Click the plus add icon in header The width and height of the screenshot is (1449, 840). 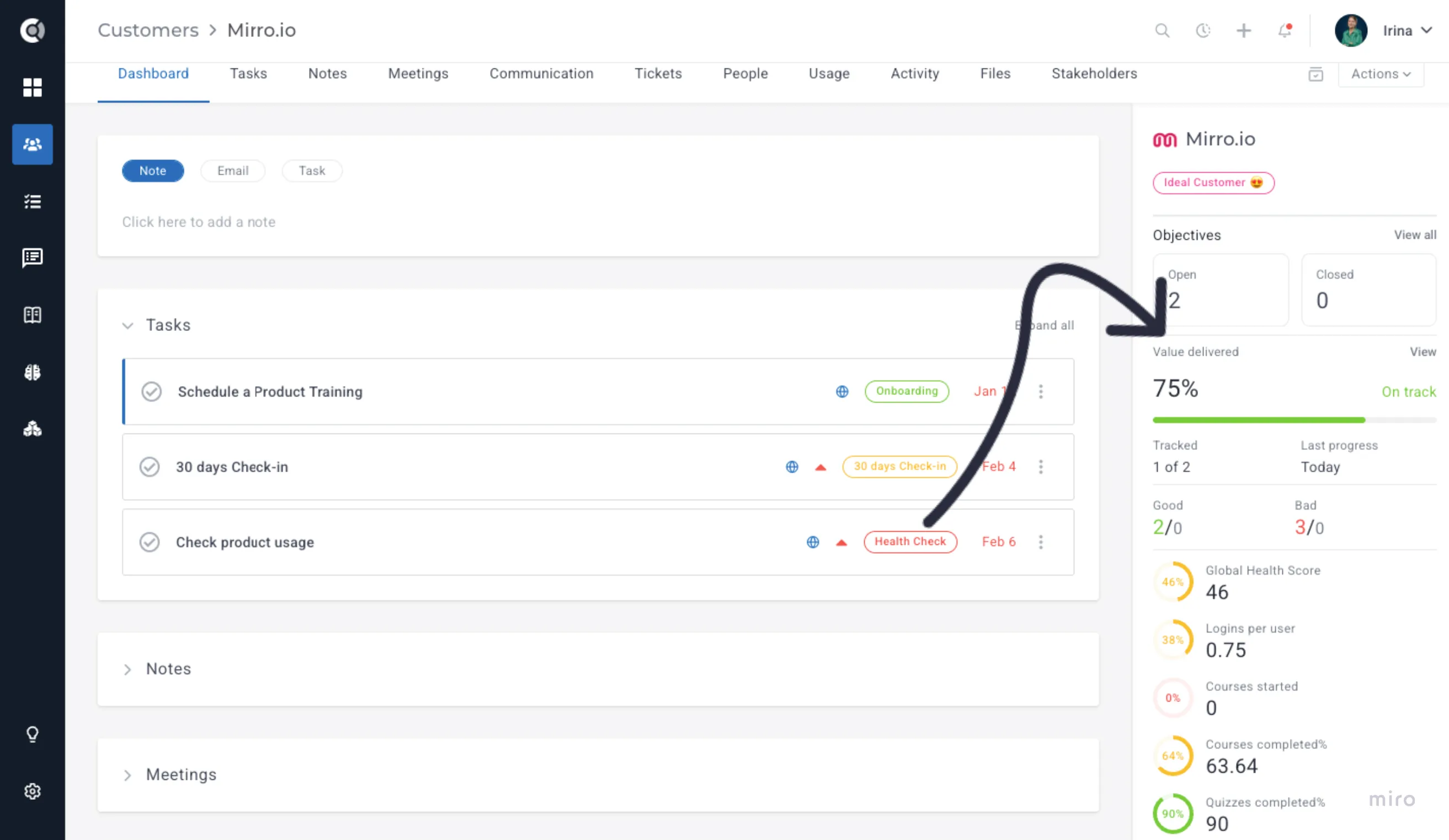tap(1244, 30)
